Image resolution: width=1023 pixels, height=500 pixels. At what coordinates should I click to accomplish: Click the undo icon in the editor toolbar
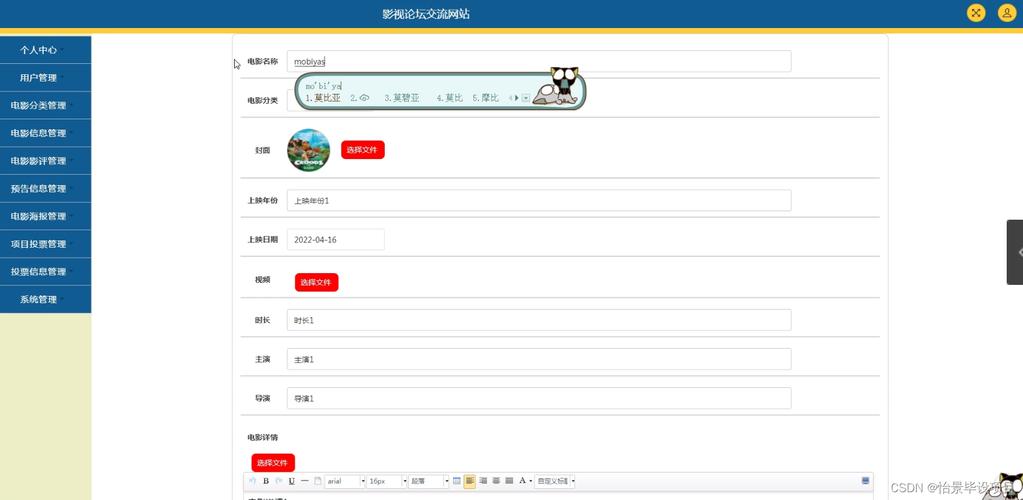coord(253,481)
